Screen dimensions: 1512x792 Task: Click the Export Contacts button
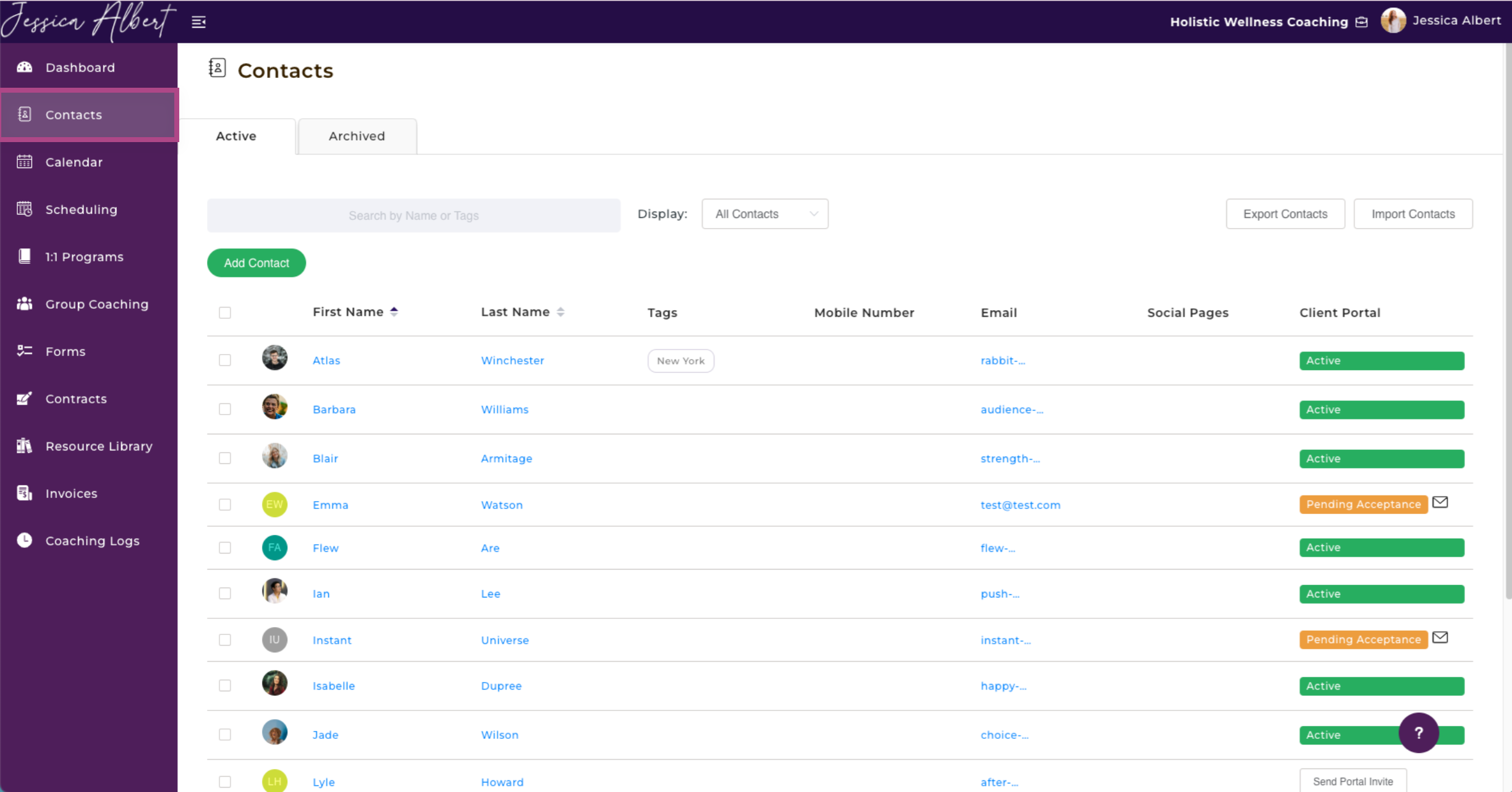tap(1285, 214)
